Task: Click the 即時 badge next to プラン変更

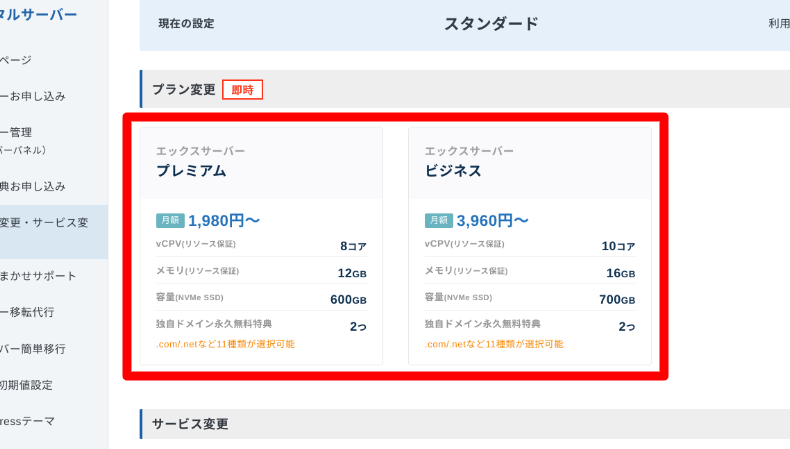Action: click(x=242, y=90)
